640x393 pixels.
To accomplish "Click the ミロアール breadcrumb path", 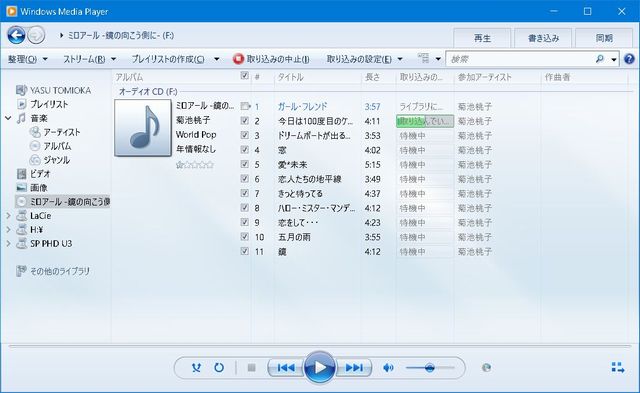I will pos(120,36).
